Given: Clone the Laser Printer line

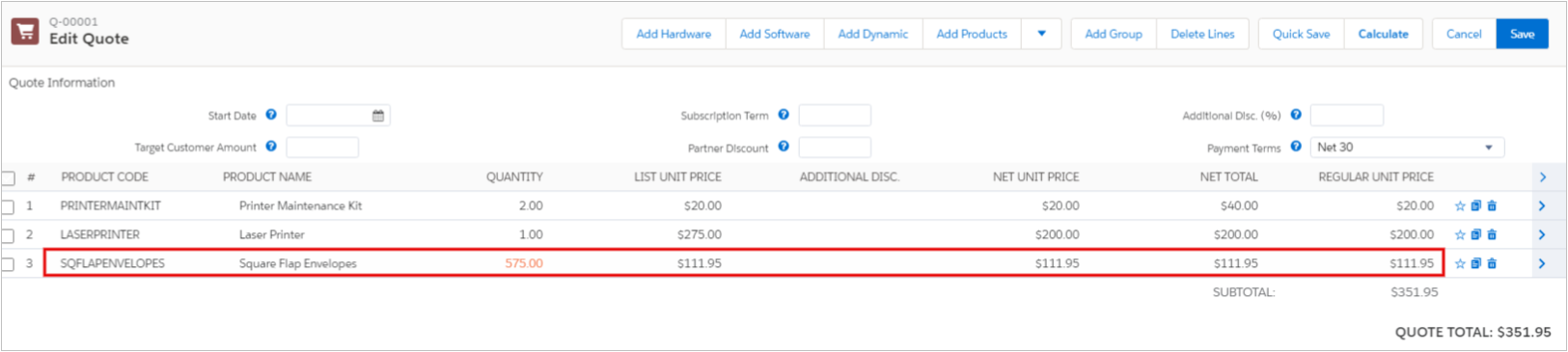Looking at the screenshot, I should (x=1476, y=235).
